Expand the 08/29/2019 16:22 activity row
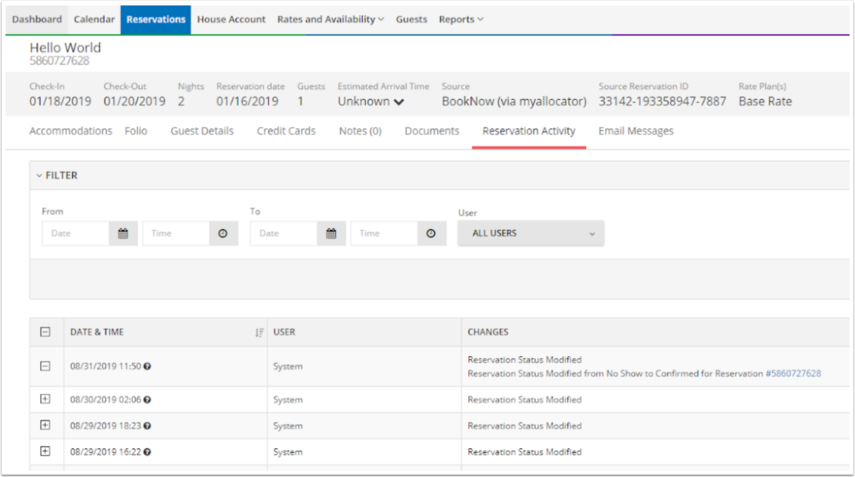 tap(45, 451)
